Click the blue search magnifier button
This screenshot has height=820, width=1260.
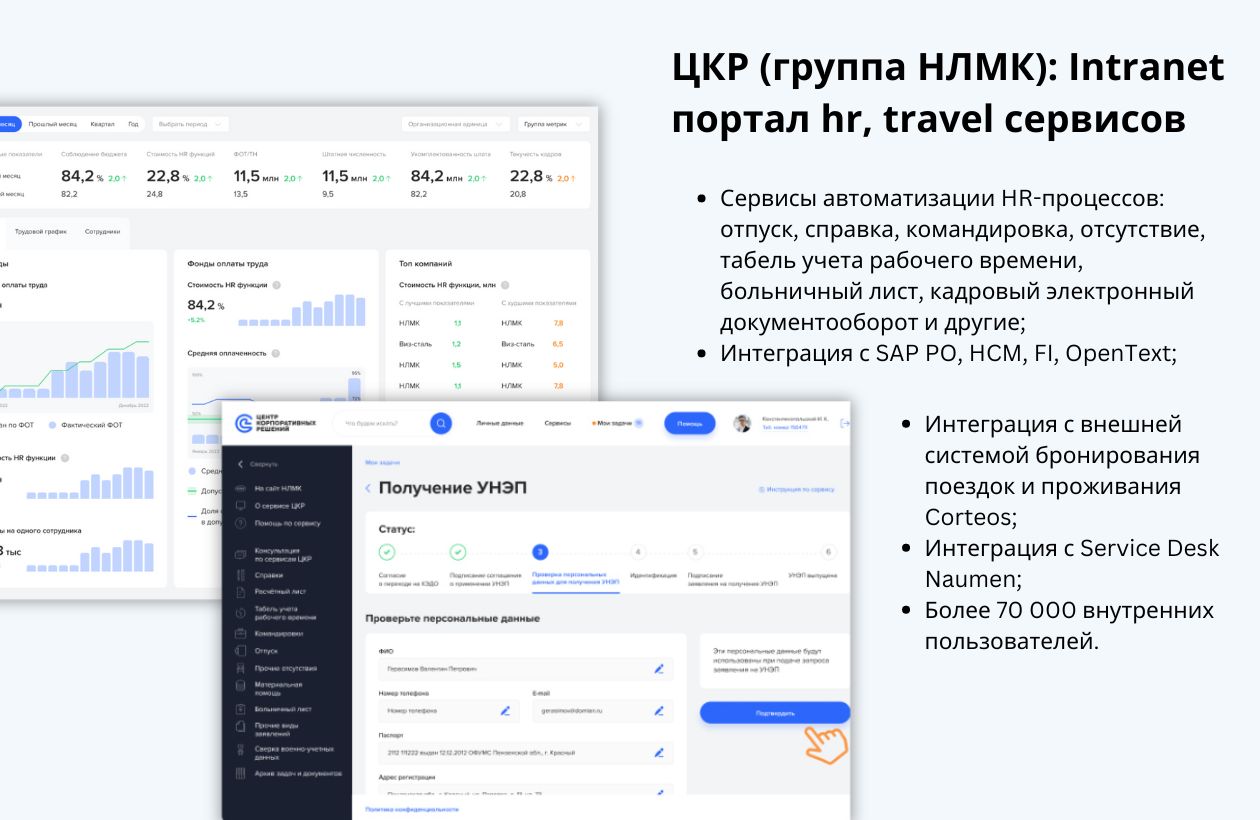pos(441,423)
